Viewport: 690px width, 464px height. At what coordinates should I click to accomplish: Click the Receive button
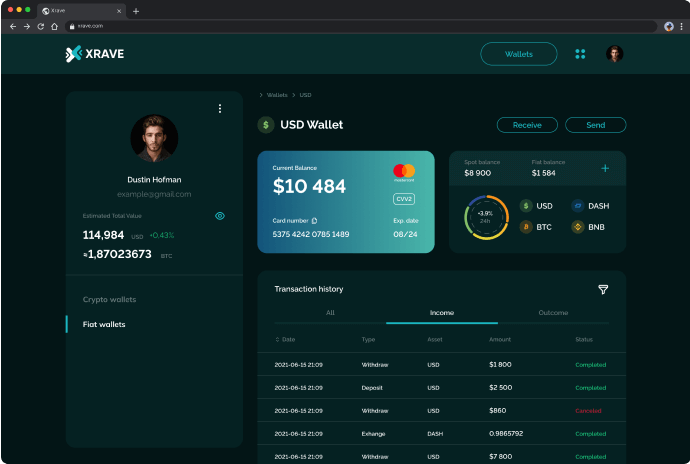point(527,125)
